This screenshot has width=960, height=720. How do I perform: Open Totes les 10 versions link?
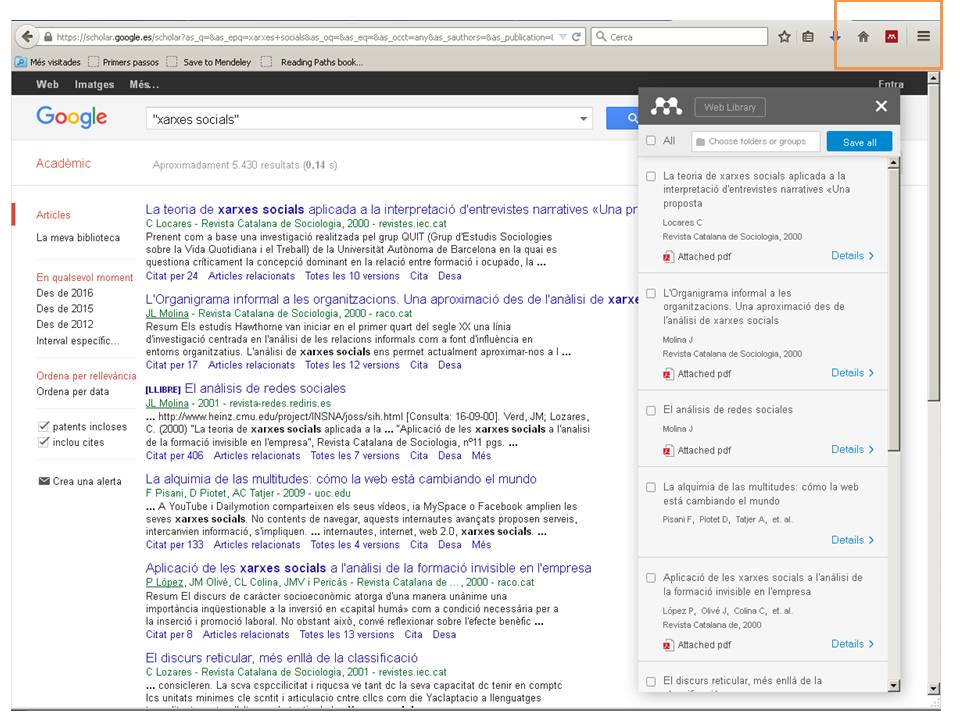(x=352, y=276)
